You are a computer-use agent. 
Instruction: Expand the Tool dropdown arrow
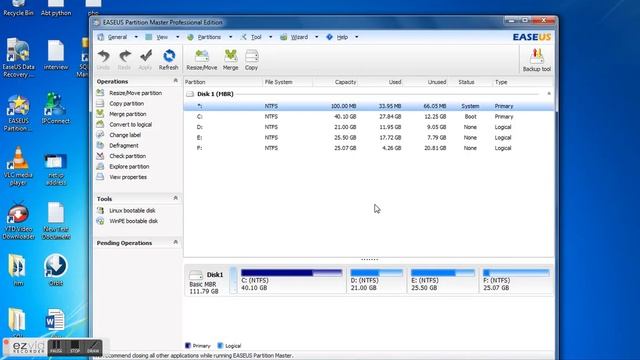[270, 37]
